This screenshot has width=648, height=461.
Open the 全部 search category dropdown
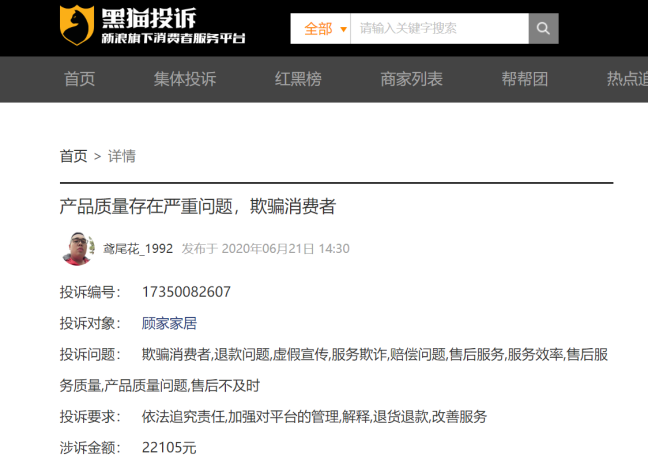(321, 29)
